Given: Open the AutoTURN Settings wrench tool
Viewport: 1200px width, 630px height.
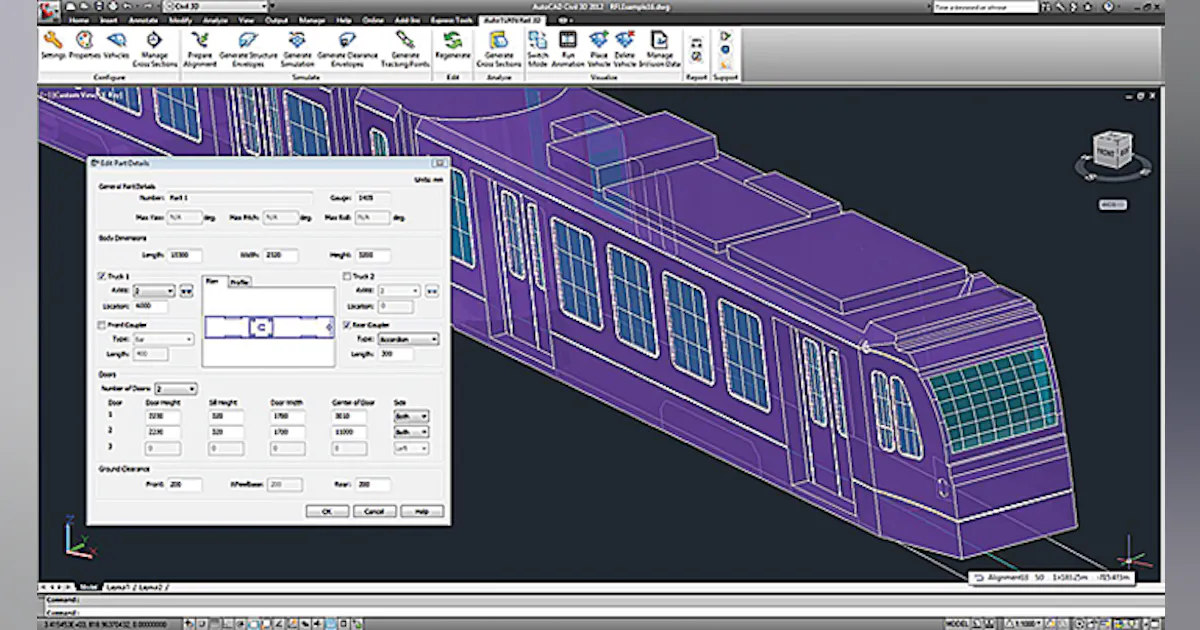Looking at the screenshot, I should pos(53,47).
